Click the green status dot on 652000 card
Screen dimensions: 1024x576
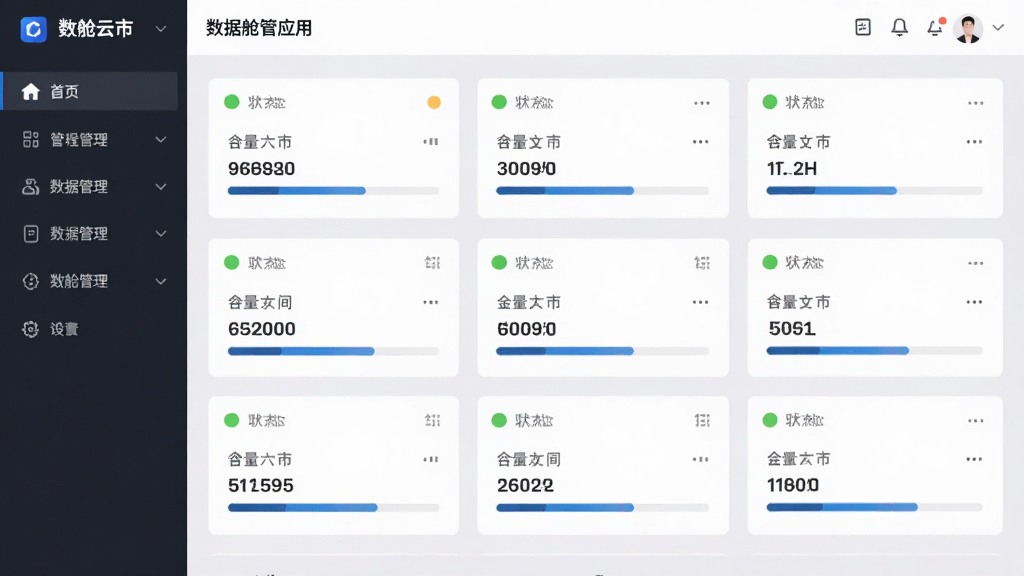[232, 263]
